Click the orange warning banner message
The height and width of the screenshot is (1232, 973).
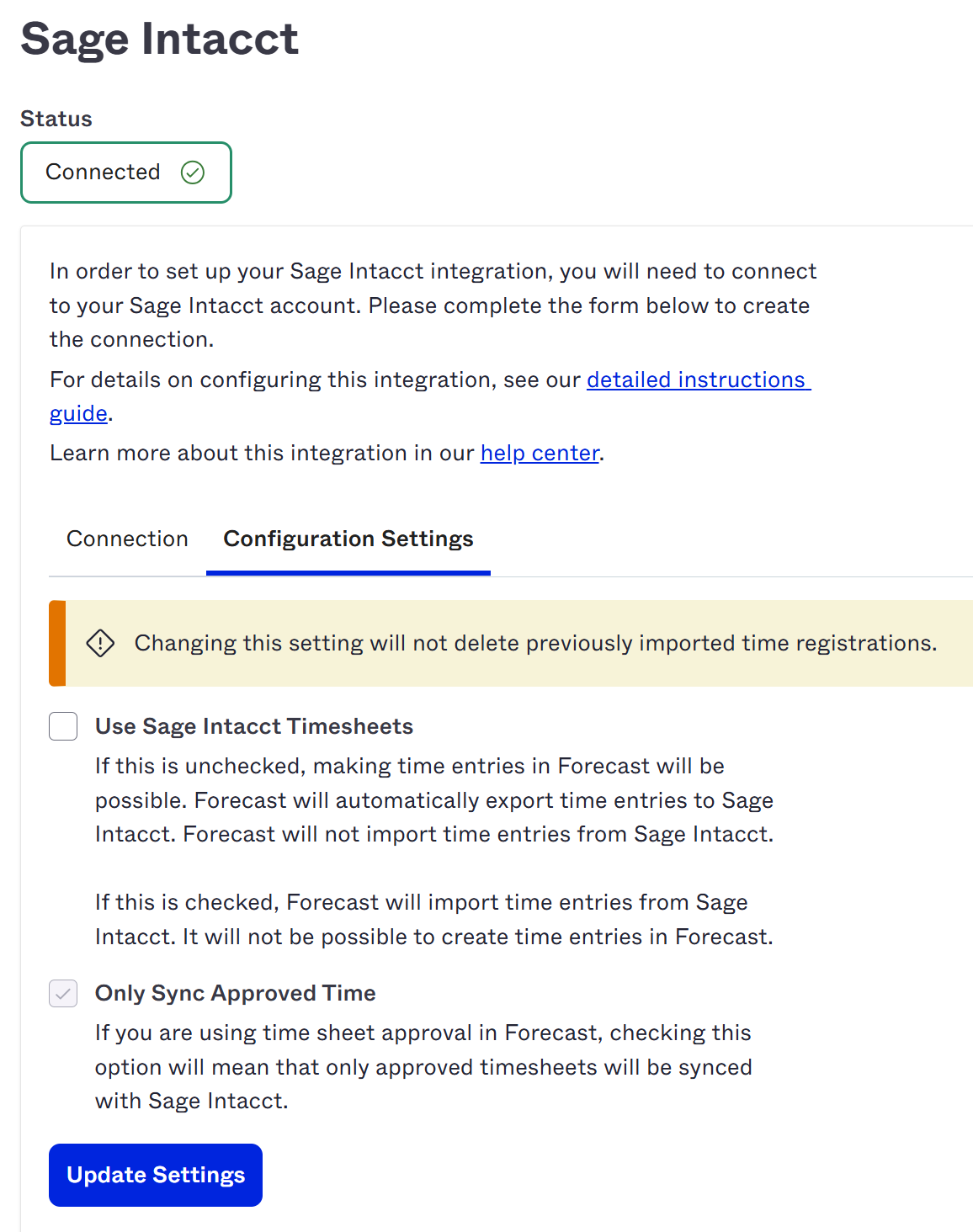coord(535,643)
